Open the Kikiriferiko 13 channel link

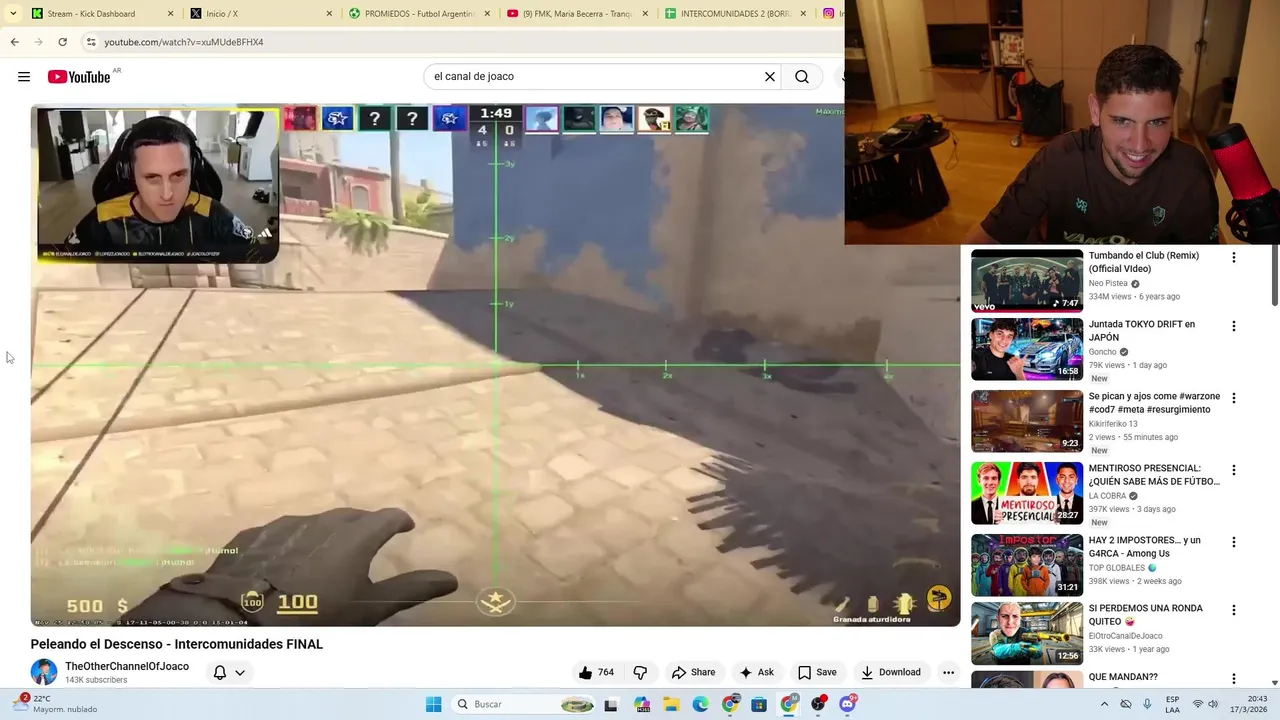click(x=1113, y=424)
